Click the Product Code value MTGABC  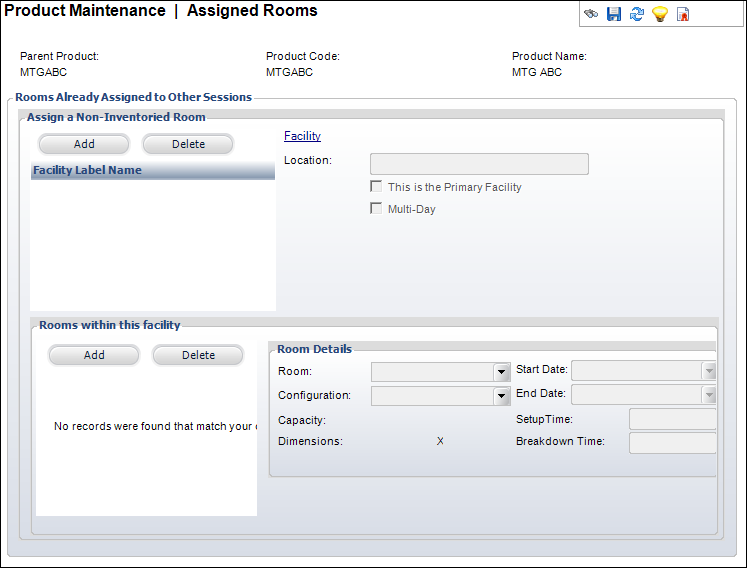[x=289, y=72]
